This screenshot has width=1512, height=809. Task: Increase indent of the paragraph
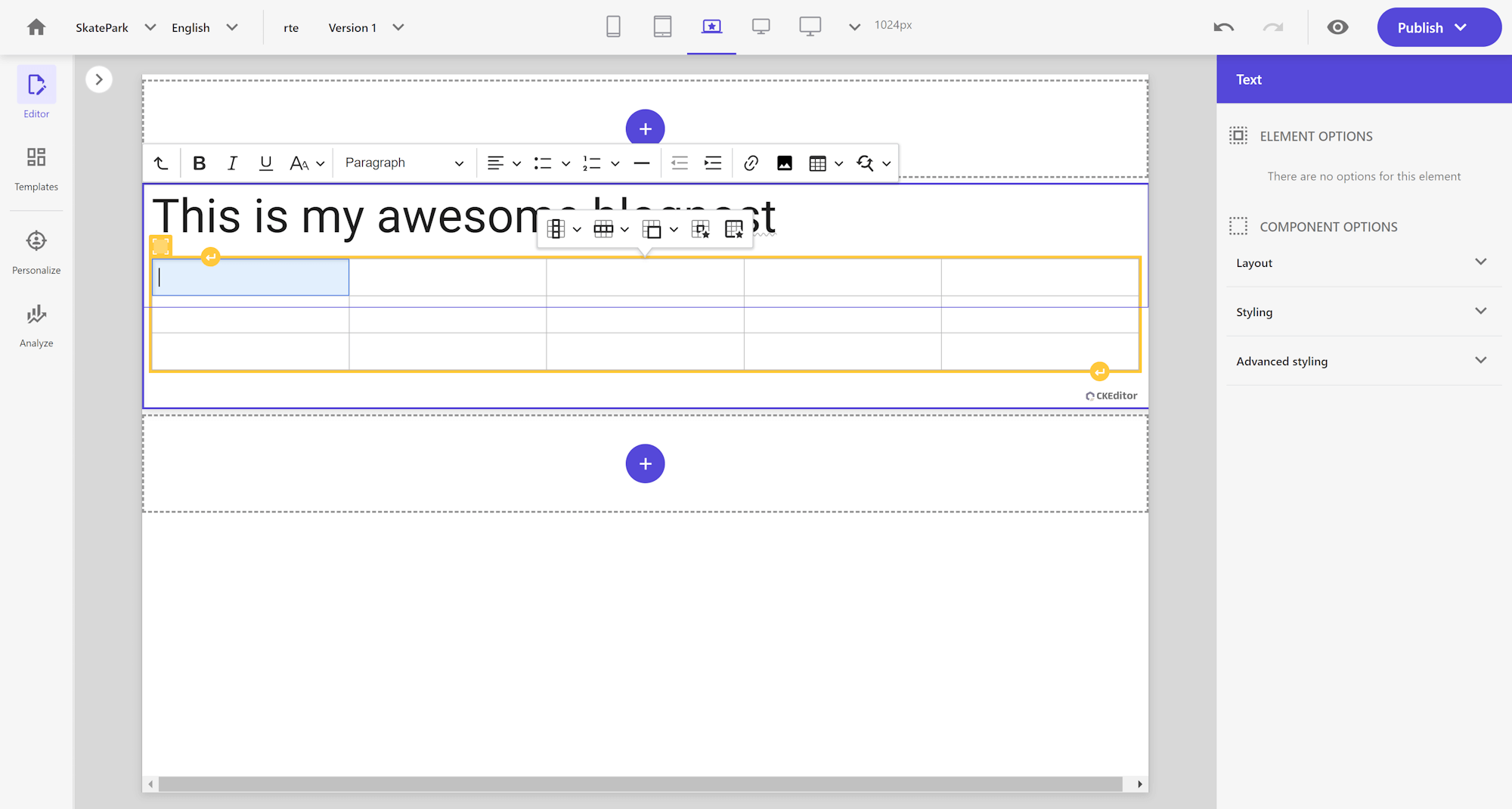click(713, 163)
